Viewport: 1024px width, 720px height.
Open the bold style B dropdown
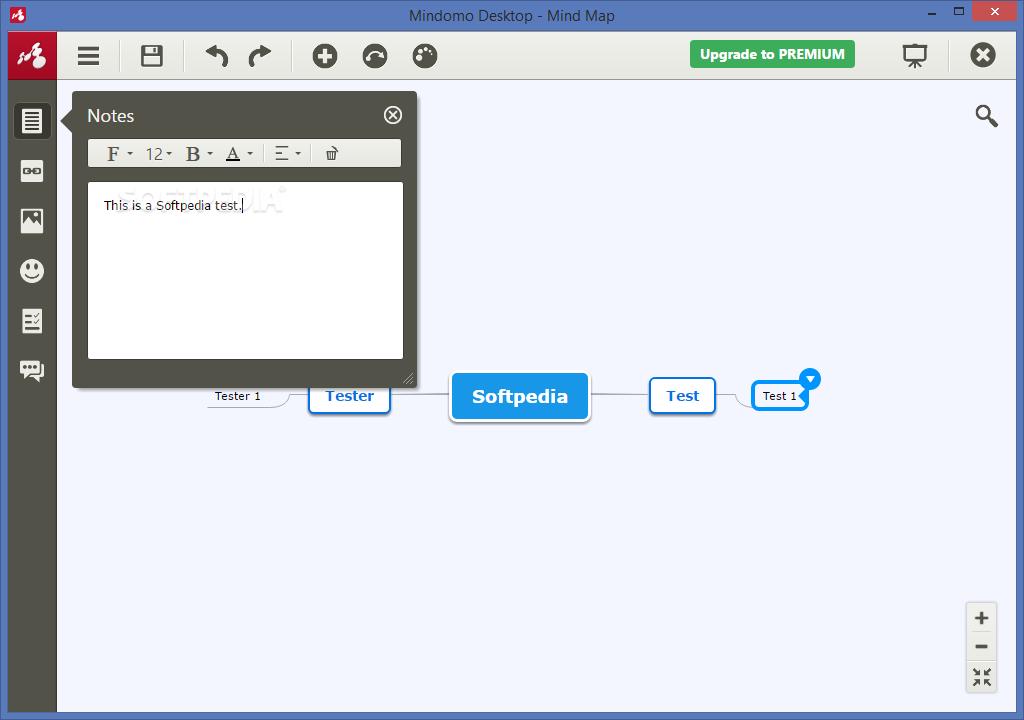tap(199, 154)
